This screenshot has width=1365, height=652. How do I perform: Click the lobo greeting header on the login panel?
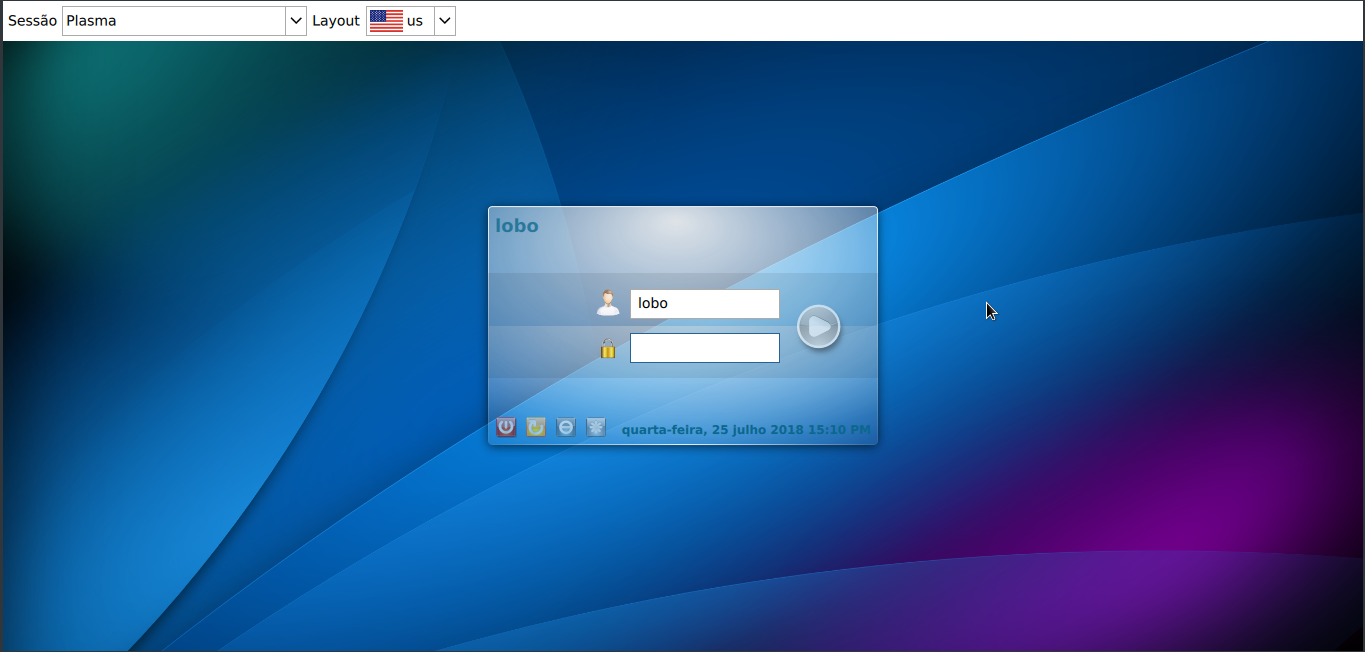(x=518, y=225)
